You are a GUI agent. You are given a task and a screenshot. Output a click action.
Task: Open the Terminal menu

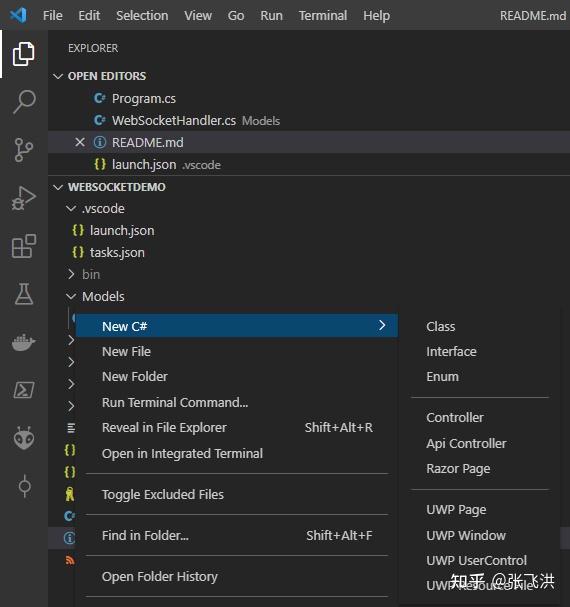click(x=323, y=16)
